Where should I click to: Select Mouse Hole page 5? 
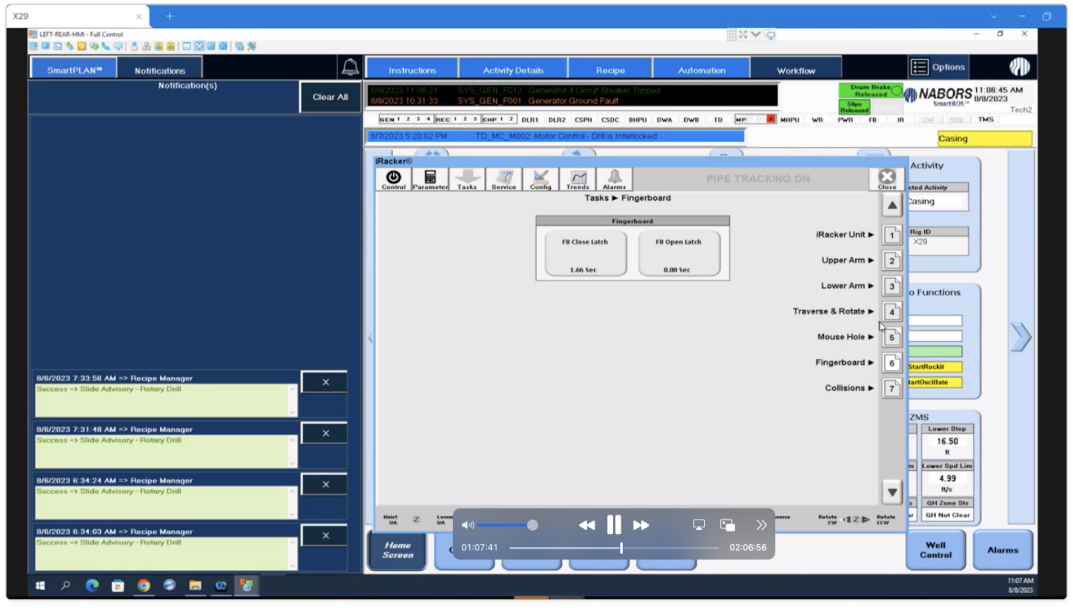click(x=892, y=337)
